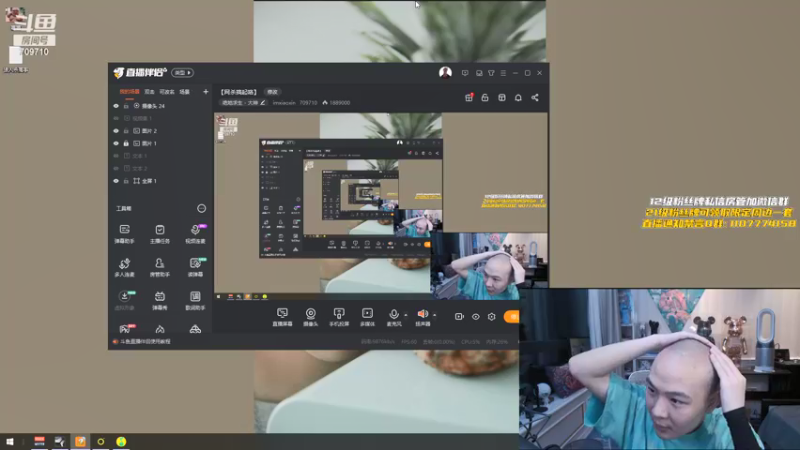800x450 pixels.
Task: Lock the 全屏 1 source
Action: coord(126,181)
